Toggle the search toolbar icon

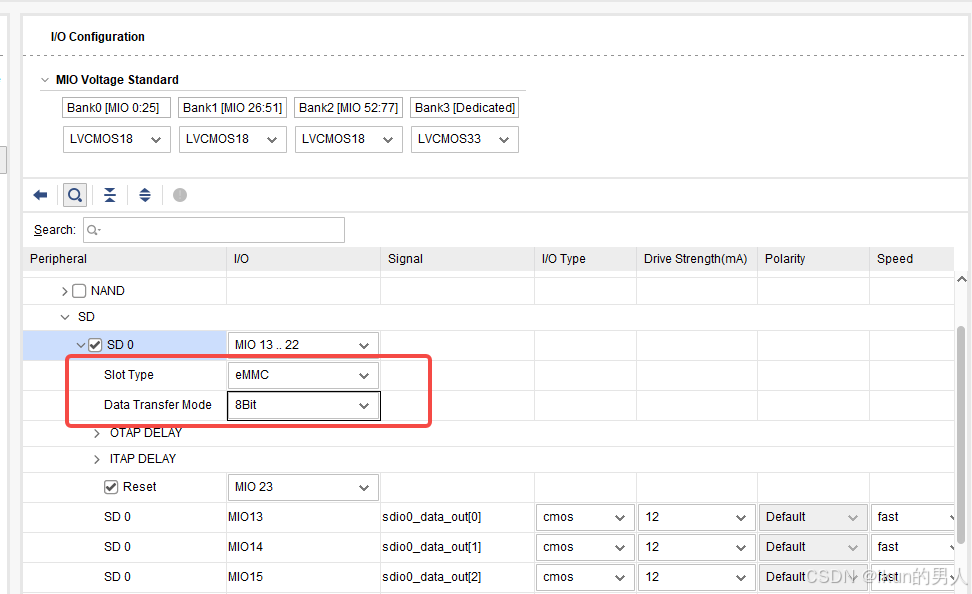[x=74, y=194]
